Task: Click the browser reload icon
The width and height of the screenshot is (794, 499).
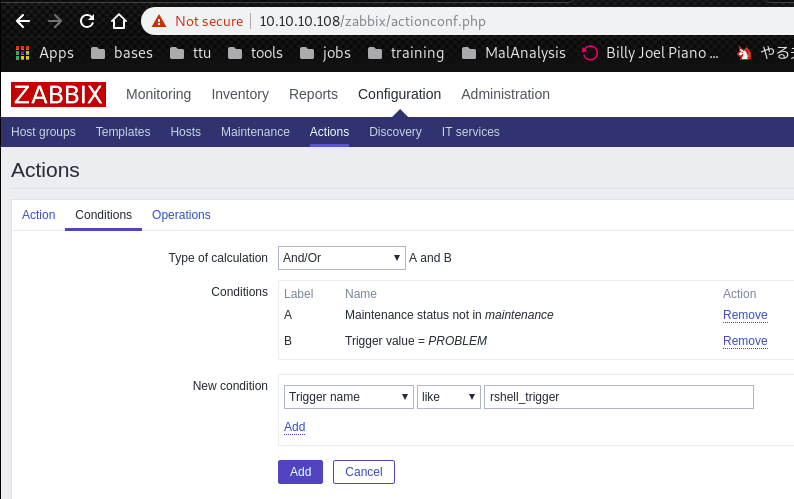Action: (x=87, y=20)
